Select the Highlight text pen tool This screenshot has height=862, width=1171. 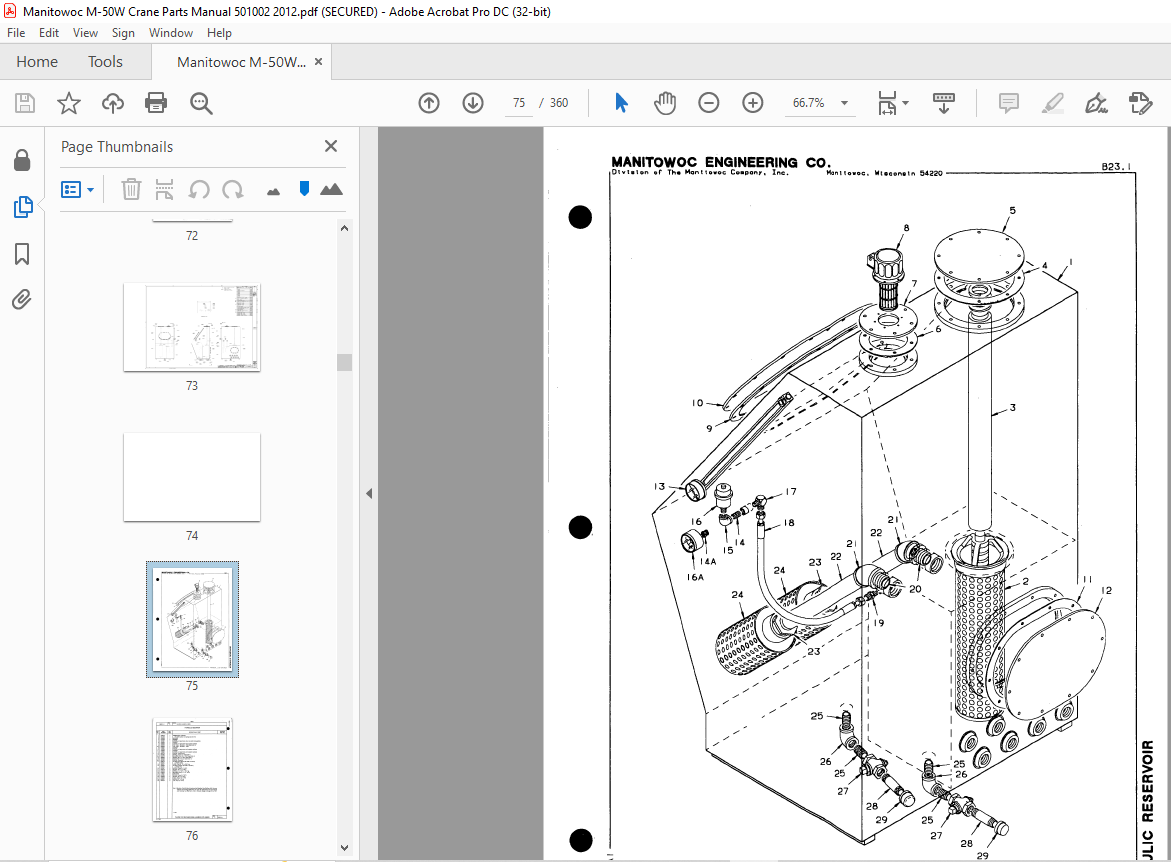(x=1052, y=103)
